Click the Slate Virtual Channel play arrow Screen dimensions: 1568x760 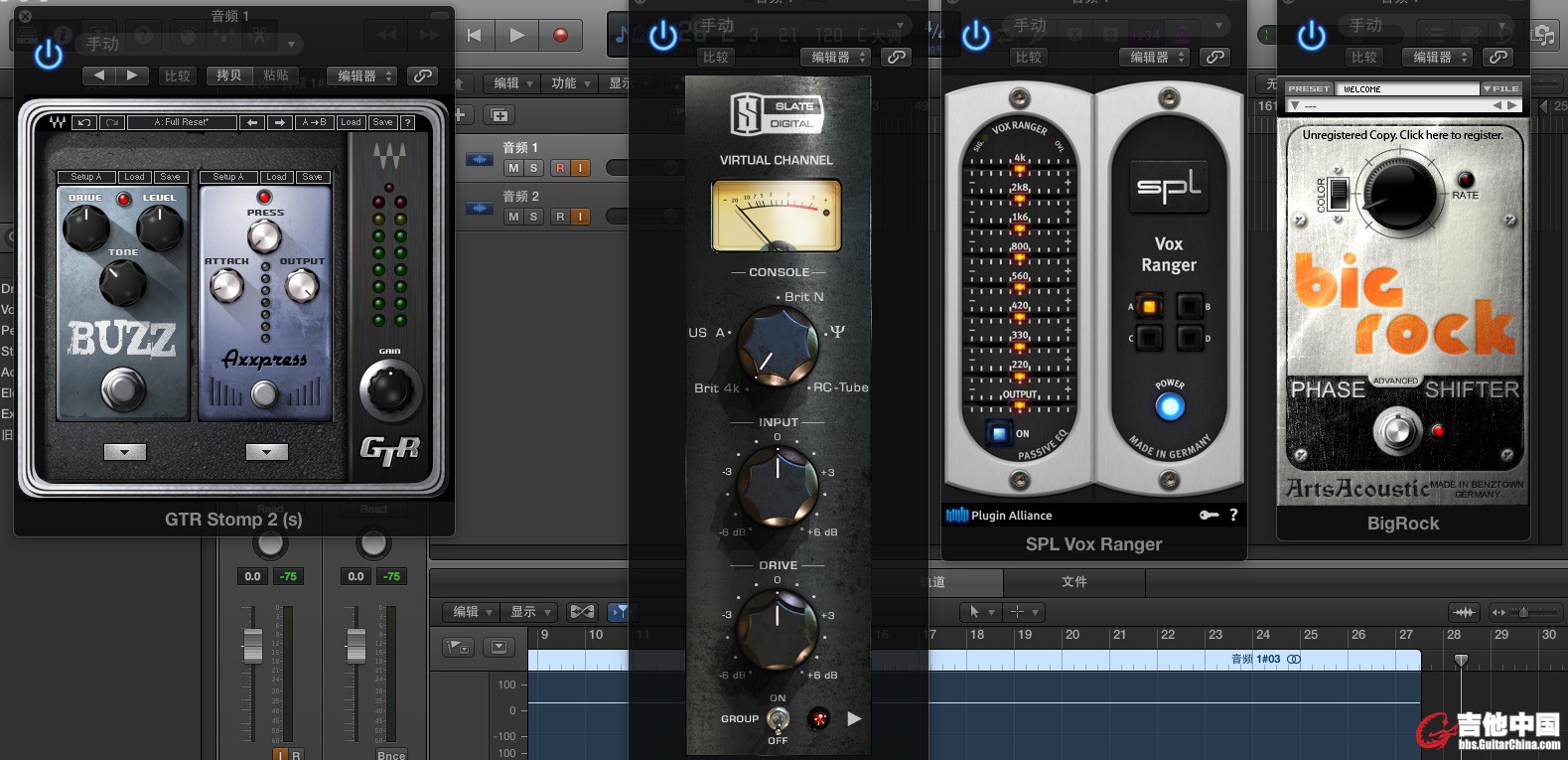pos(854,718)
